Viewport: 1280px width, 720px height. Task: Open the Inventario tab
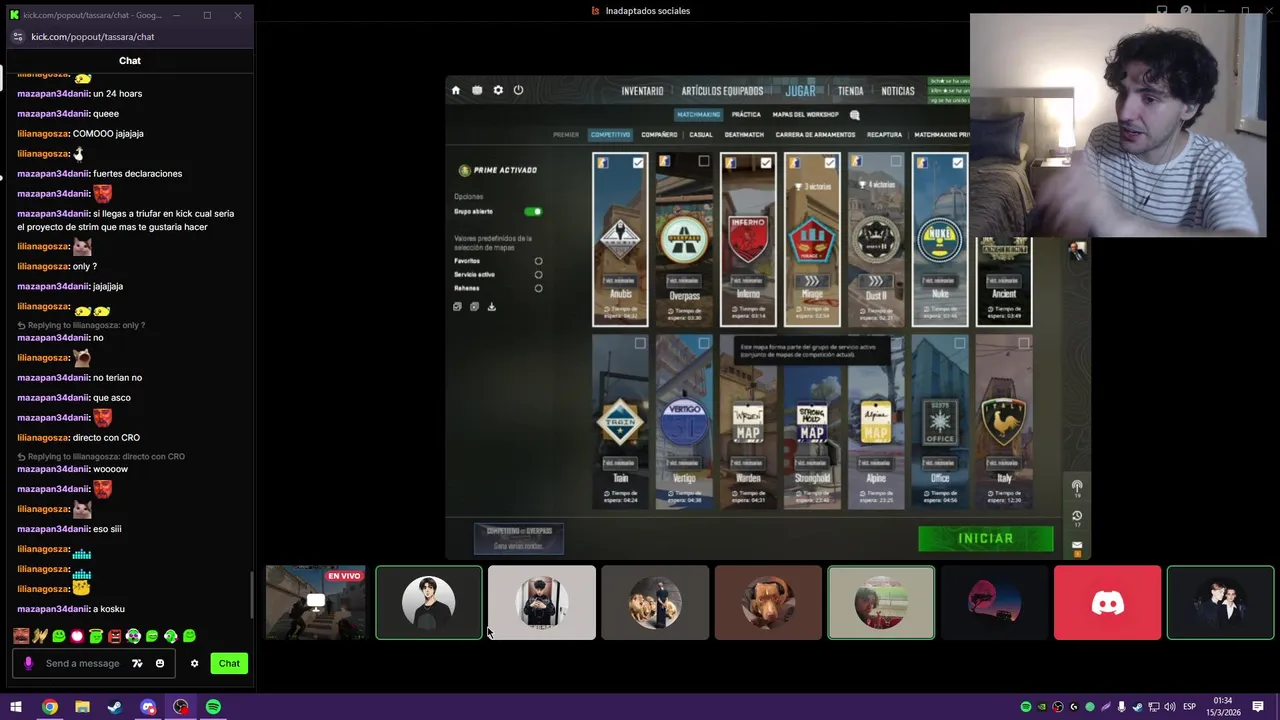point(642,91)
